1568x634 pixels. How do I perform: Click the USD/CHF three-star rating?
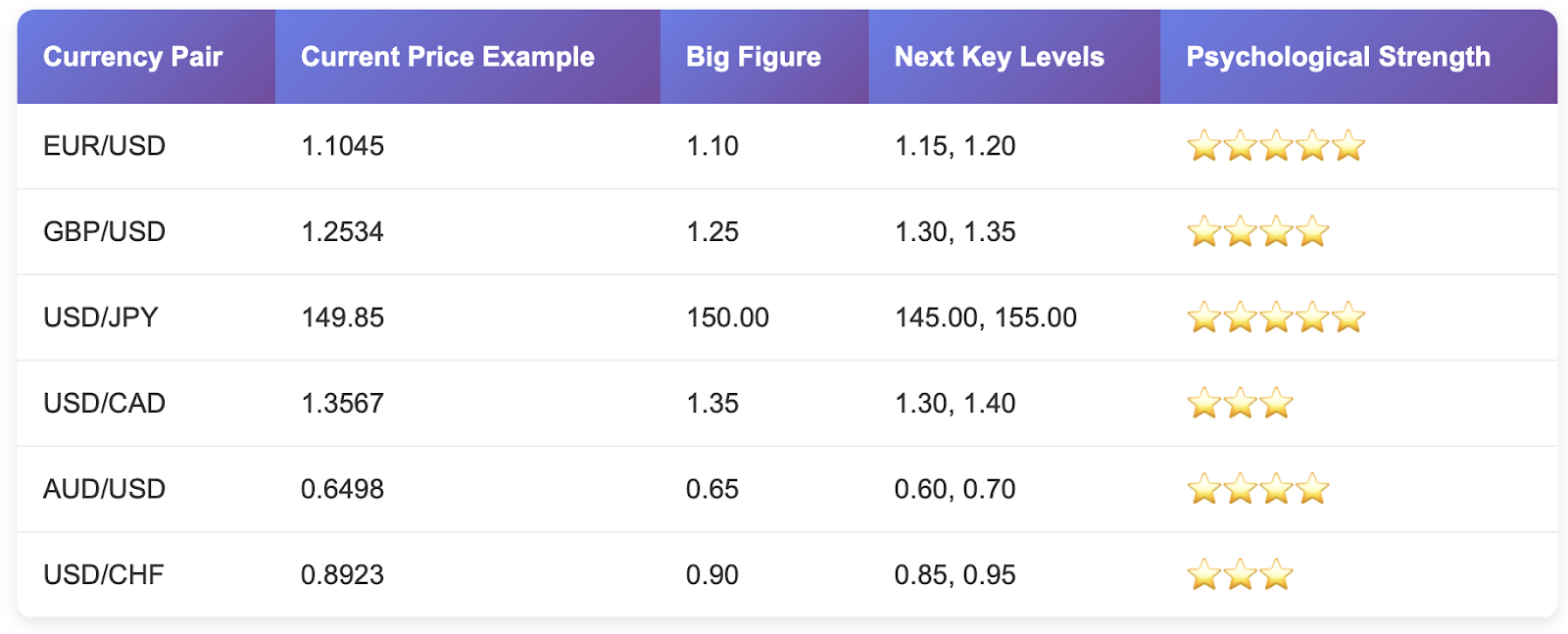(x=1240, y=574)
